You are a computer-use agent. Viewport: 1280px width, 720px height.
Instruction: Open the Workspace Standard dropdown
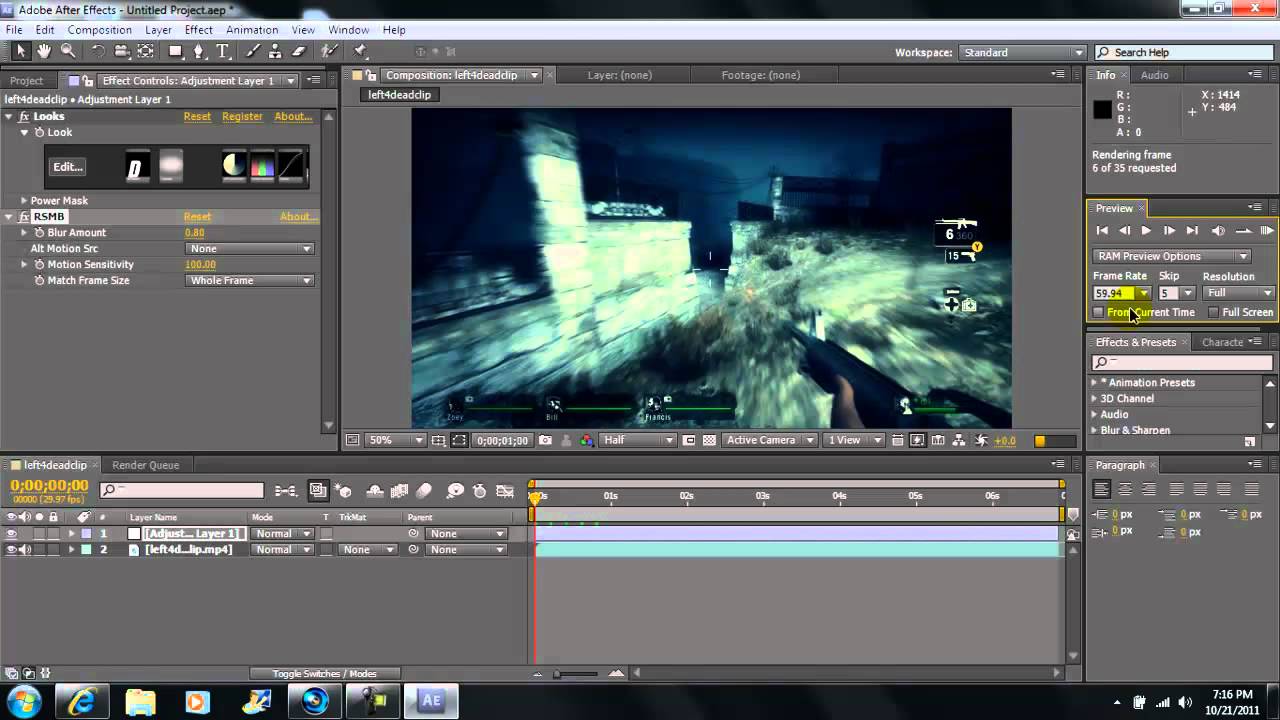(1022, 53)
